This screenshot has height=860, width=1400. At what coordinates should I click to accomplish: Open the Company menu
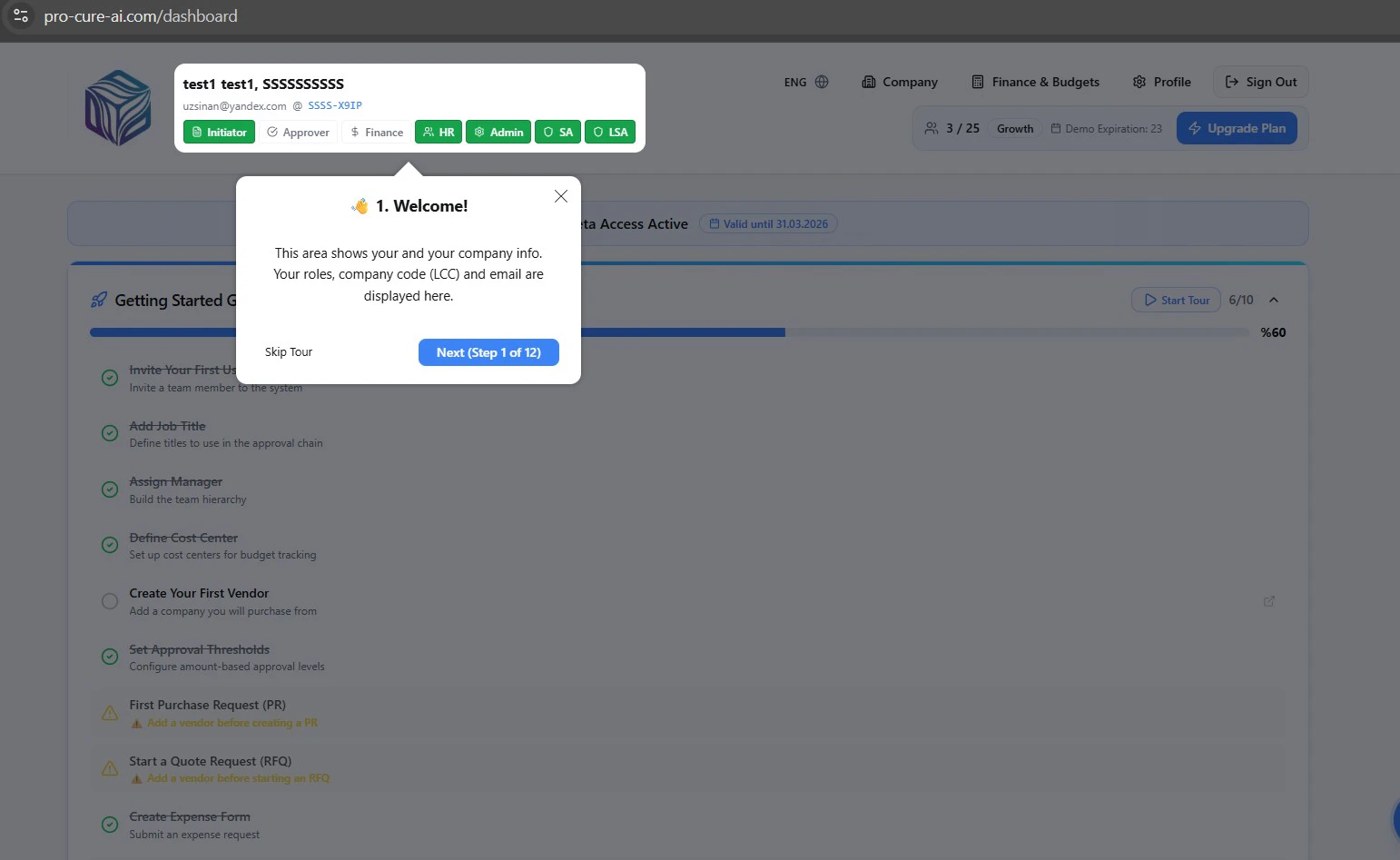coord(899,82)
